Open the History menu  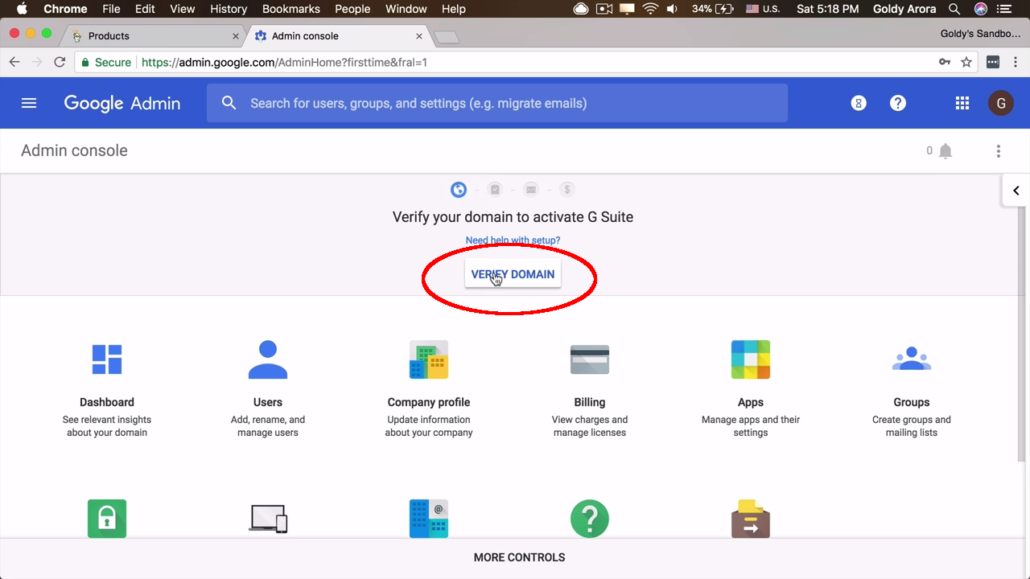(228, 9)
